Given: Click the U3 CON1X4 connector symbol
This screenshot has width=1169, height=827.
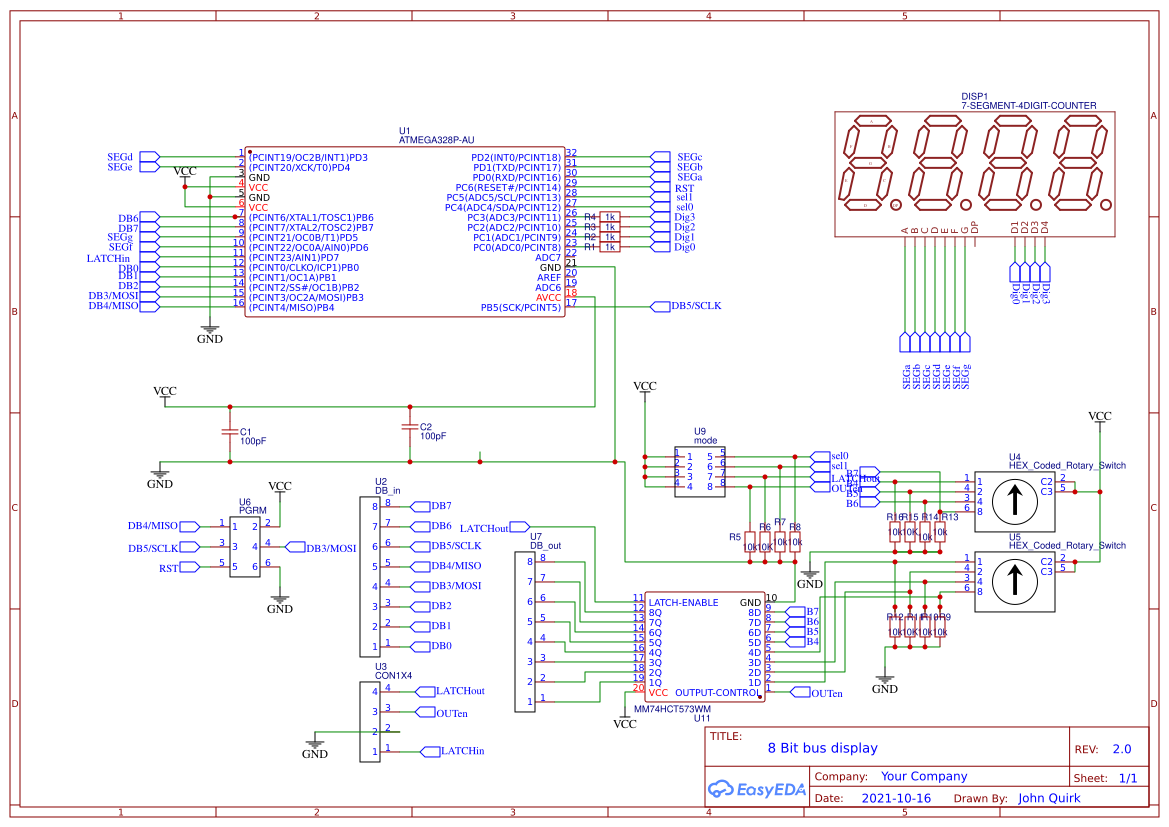Looking at the screenshot, I should pyautogui.click(x=370, y=720).
